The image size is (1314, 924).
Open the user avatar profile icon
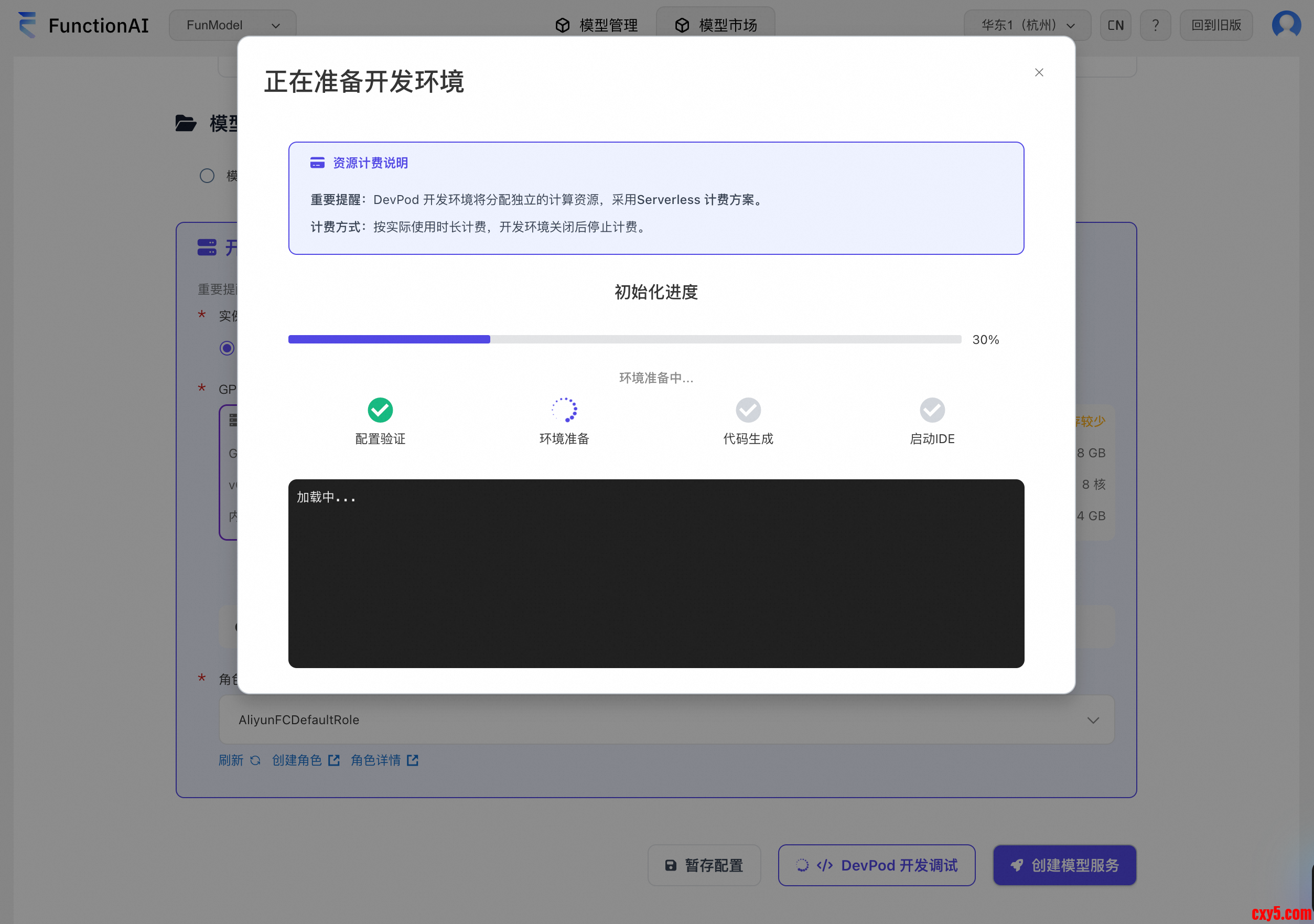[1286, 25]
